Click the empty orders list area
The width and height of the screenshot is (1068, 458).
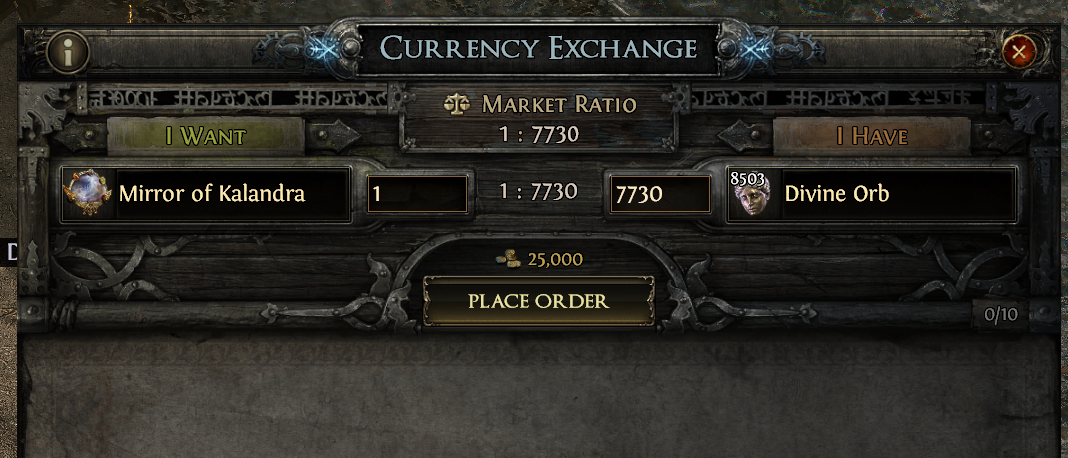point(538,395)
